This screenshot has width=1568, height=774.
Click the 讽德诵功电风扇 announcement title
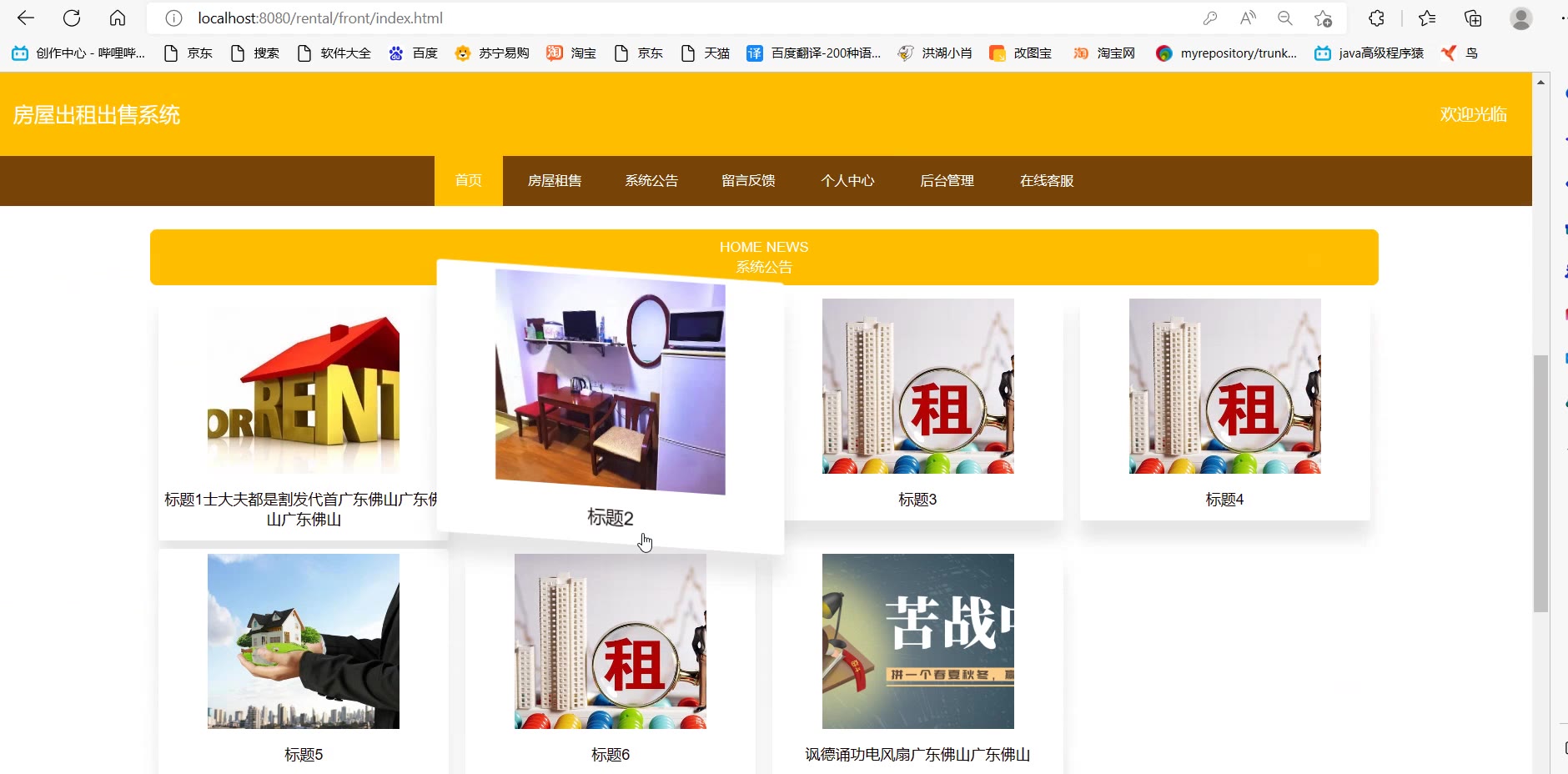point(917,755)
